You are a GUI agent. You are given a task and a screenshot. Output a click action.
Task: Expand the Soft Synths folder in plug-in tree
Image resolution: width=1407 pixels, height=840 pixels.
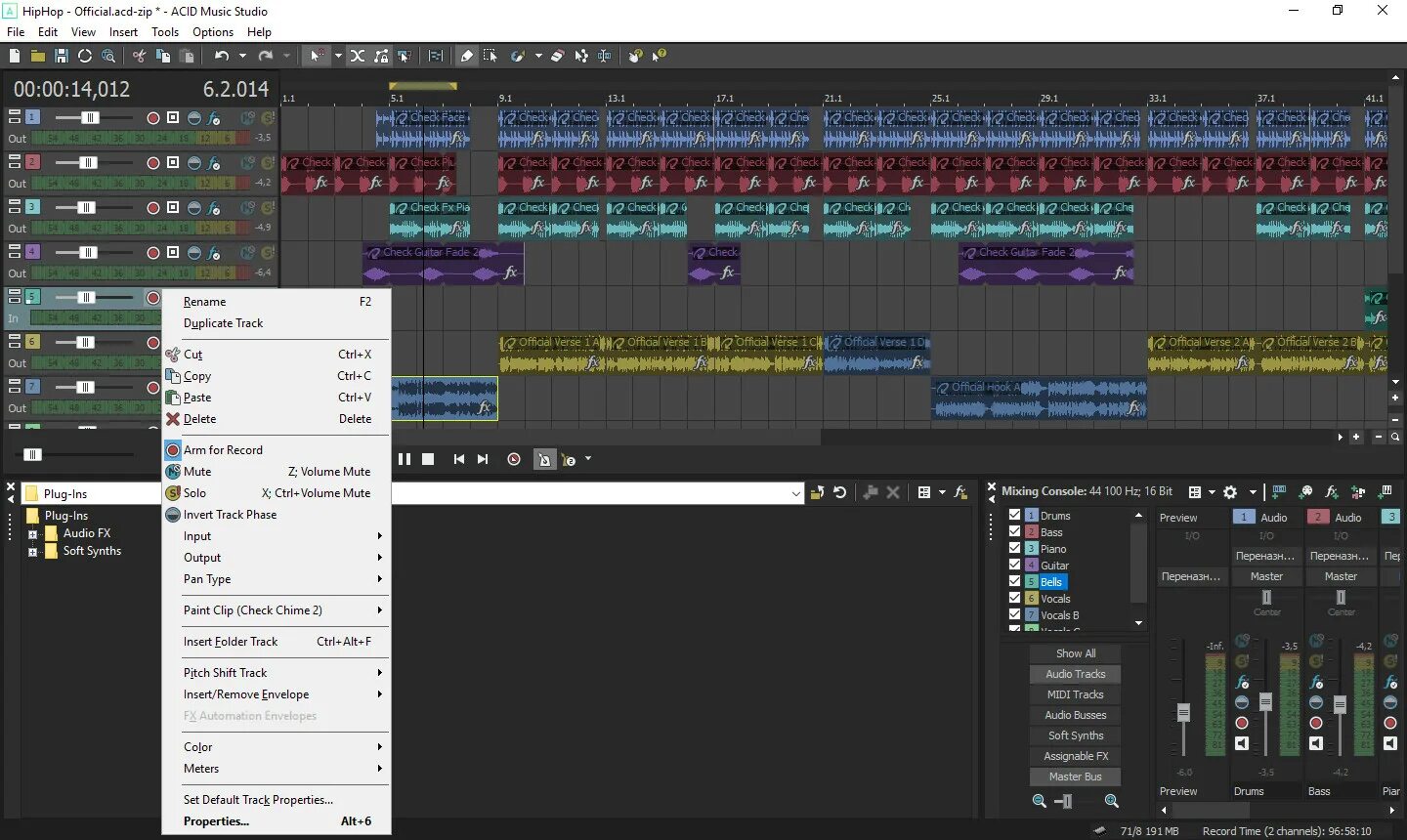(x=32, y=552)
